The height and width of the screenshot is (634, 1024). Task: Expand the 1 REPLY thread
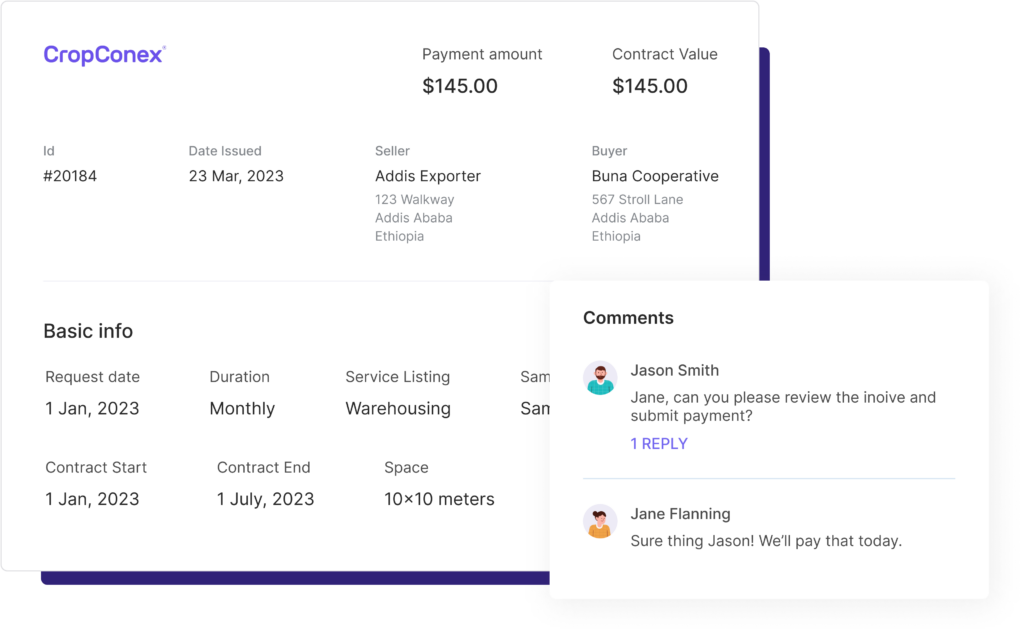point(658,444)
